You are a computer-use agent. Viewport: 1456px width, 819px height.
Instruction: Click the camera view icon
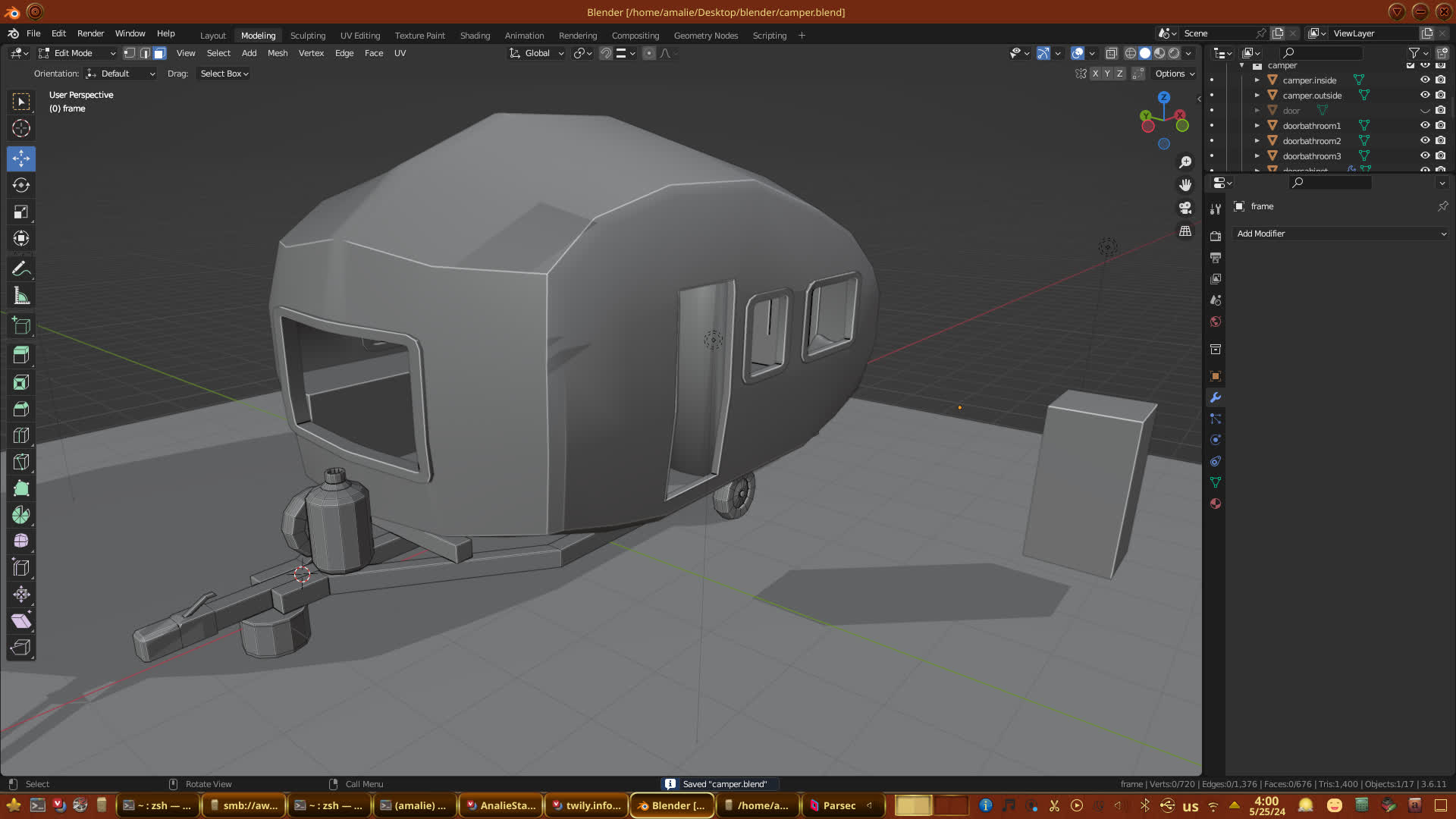(x=1185, y=208)
